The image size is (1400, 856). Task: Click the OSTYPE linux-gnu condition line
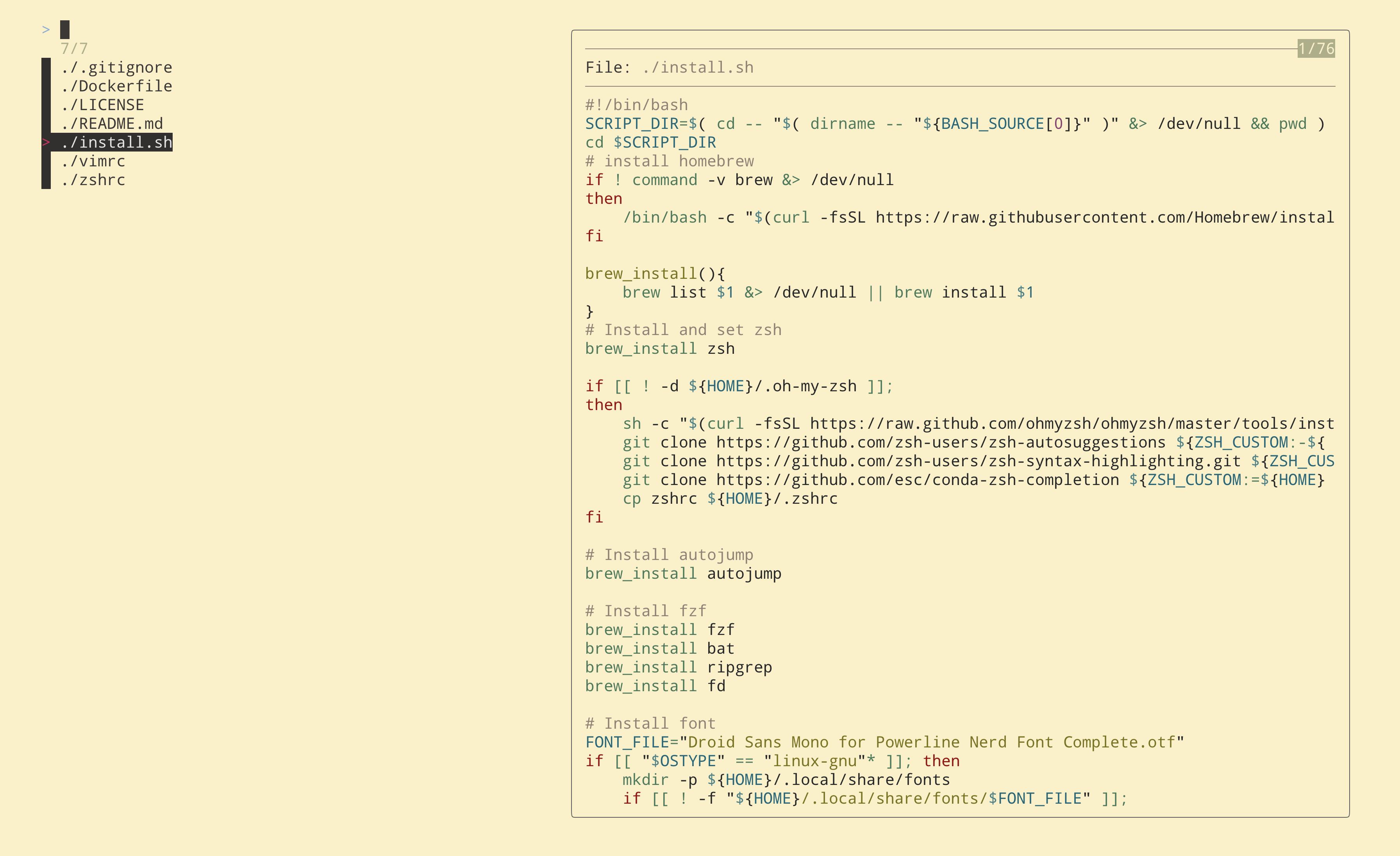(772, 761)
